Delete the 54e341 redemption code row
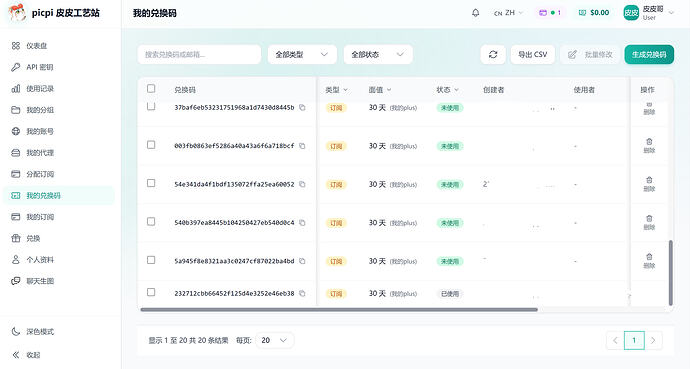Screen dimensions: 690x369 click(649, 184)
